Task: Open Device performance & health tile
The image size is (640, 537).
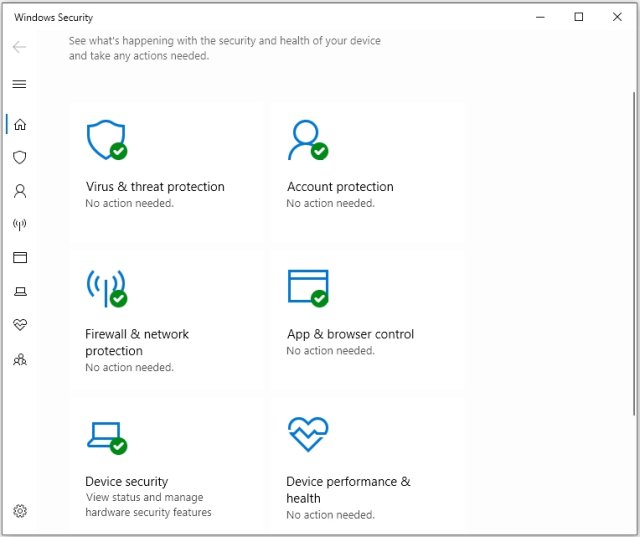Action: pyautogui.click(x=367, y=466)
